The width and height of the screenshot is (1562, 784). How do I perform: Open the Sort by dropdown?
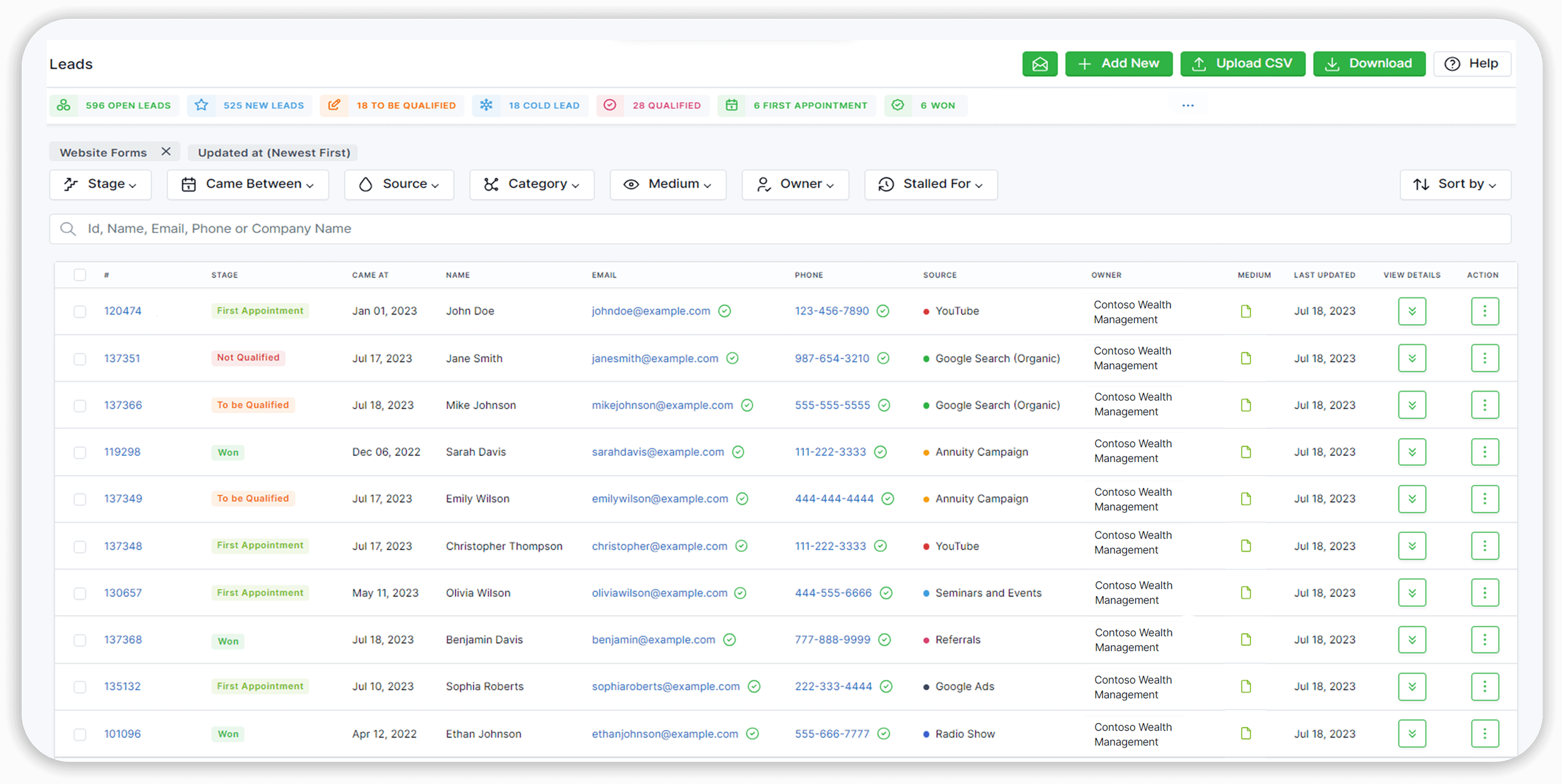click(1455, 184)
